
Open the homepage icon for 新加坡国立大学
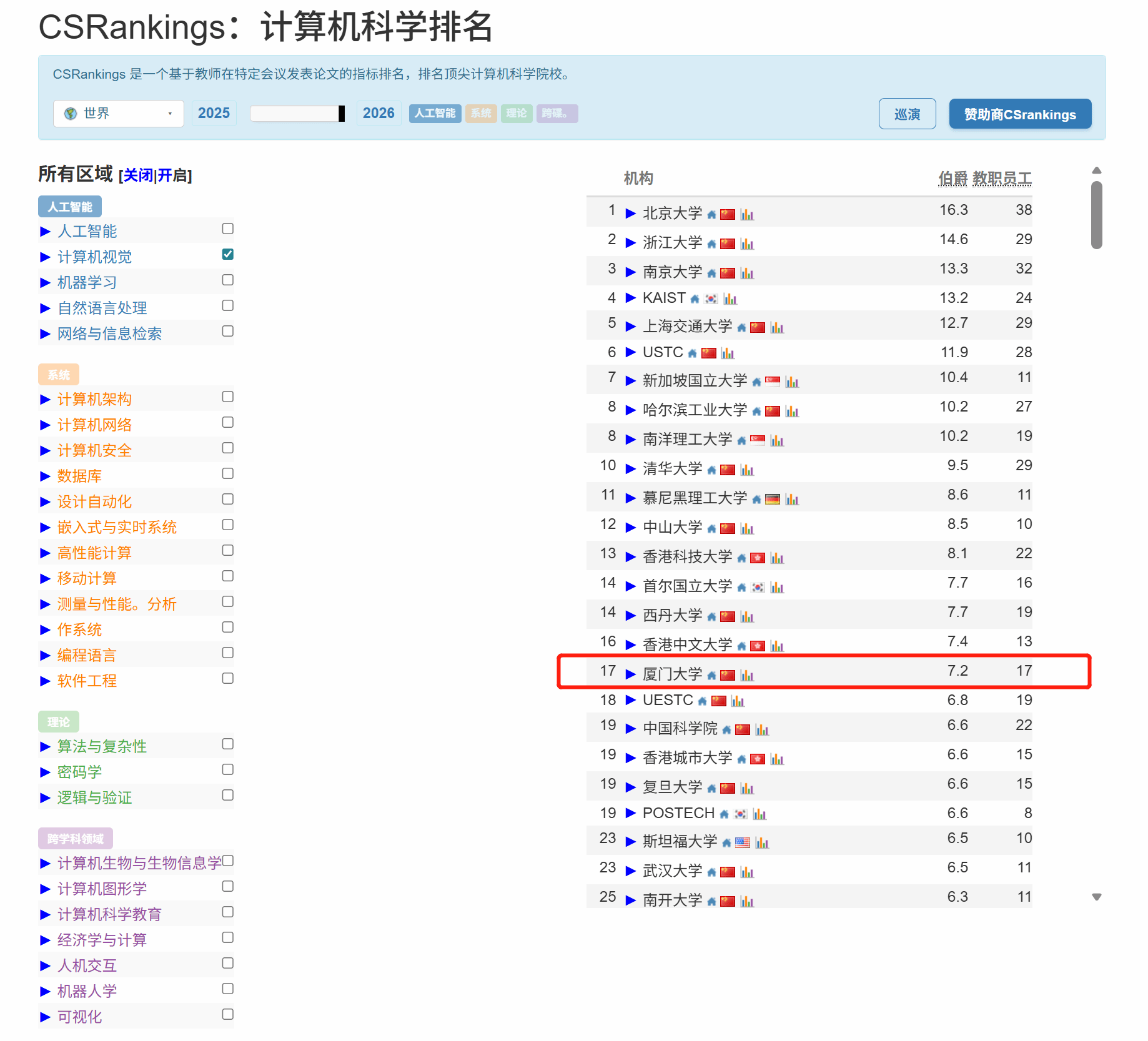click(x=756, y=382)
